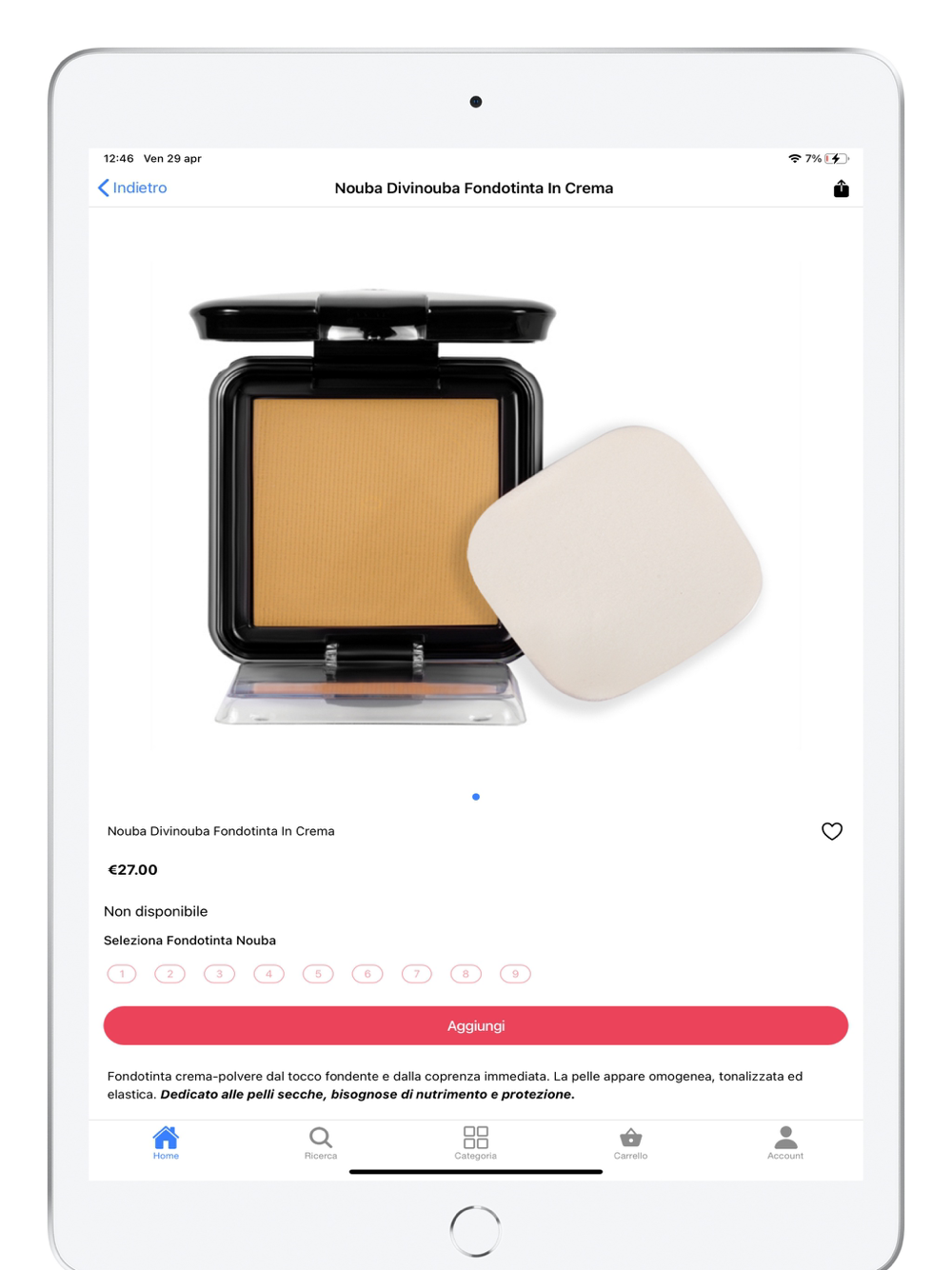The image size is (952, 1270).
Task: Select foundation shade option 1
Action: (122, 974)
